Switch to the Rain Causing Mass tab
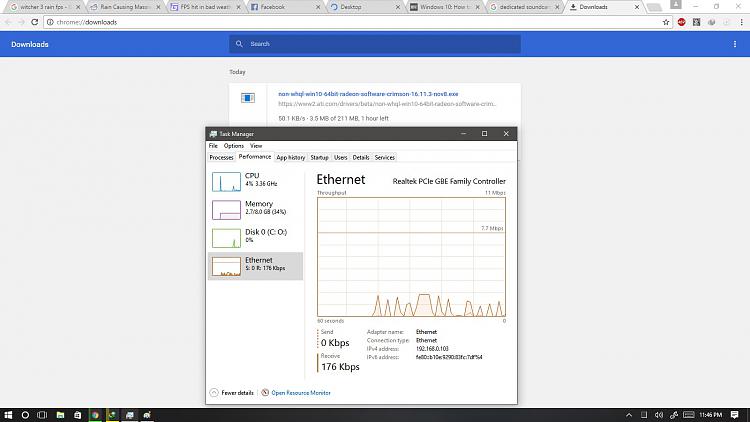Screen dimensions: 750x422 125,7
